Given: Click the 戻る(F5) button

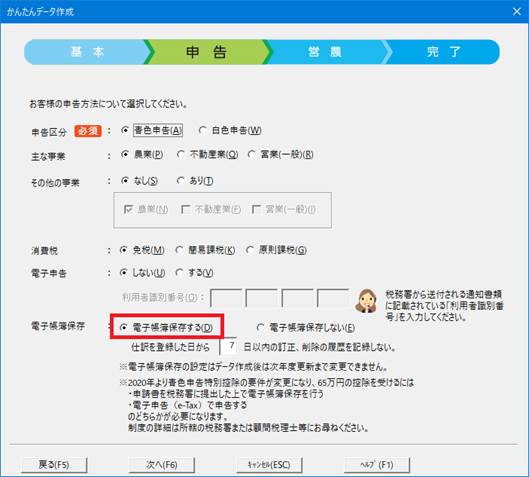Looking at the screenshot, I should point(54,465).
